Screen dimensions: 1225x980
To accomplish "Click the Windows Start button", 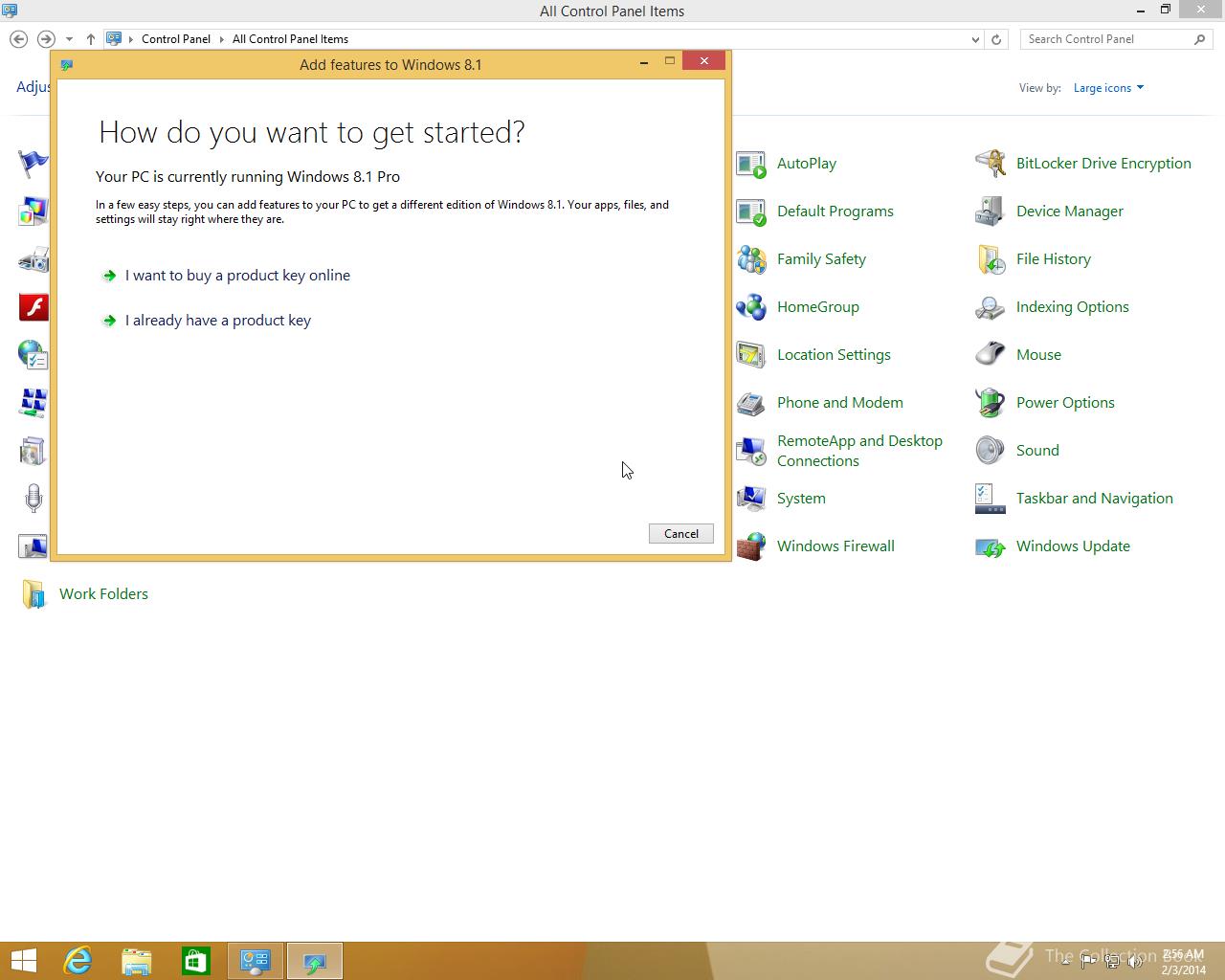I will click(23, 961).
